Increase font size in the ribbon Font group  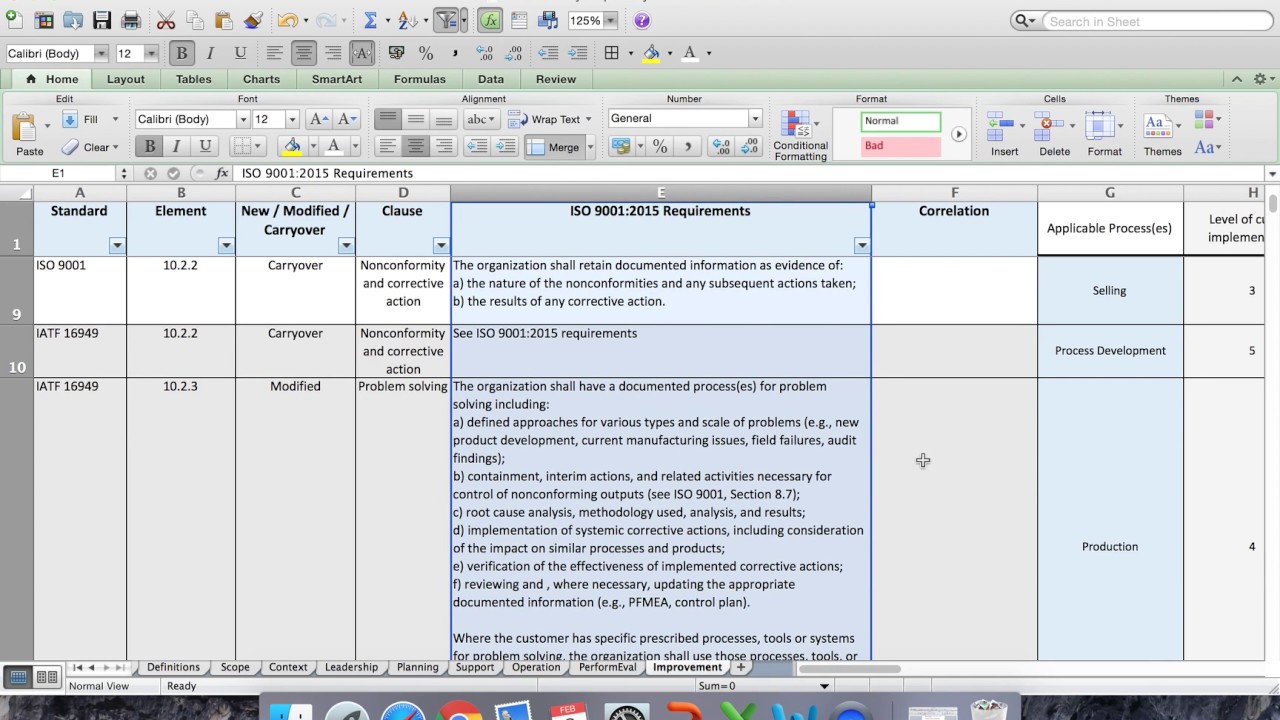[319, 119]
